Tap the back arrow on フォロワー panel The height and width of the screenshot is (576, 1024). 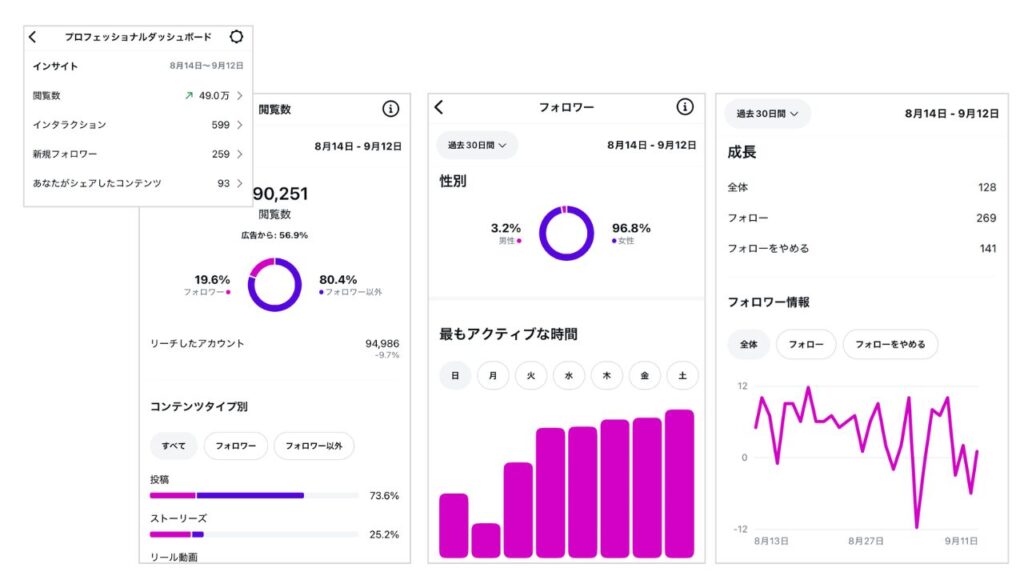pos(439,107)
